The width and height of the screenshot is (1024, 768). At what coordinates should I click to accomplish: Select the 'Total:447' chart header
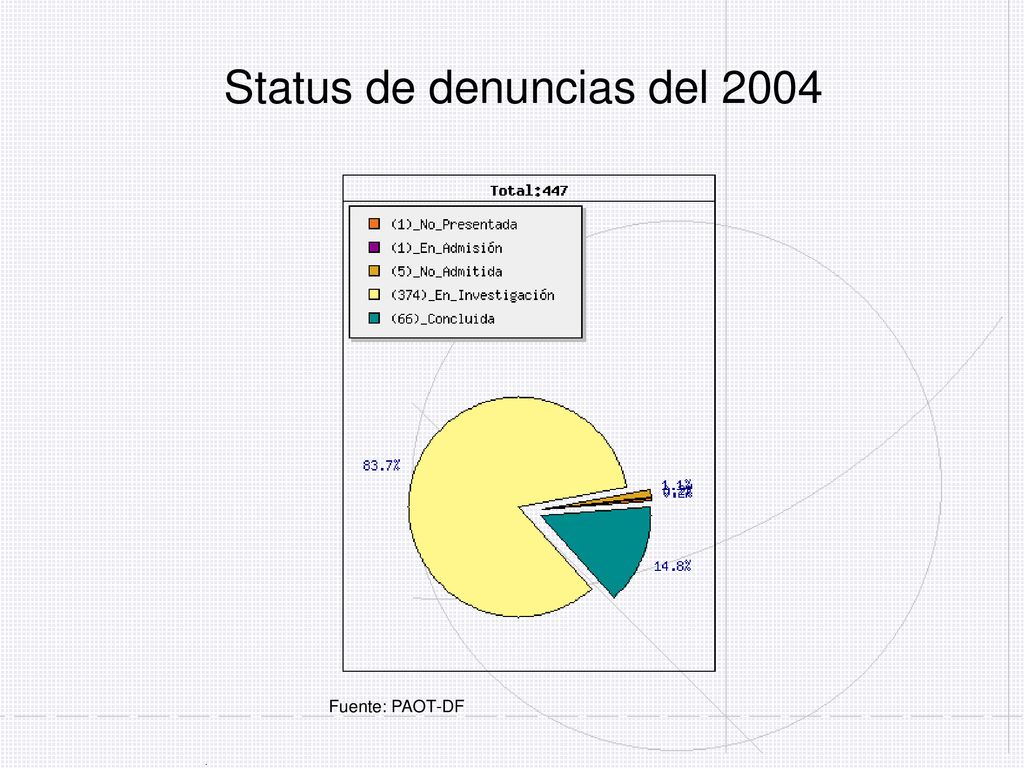click(529, 191)
